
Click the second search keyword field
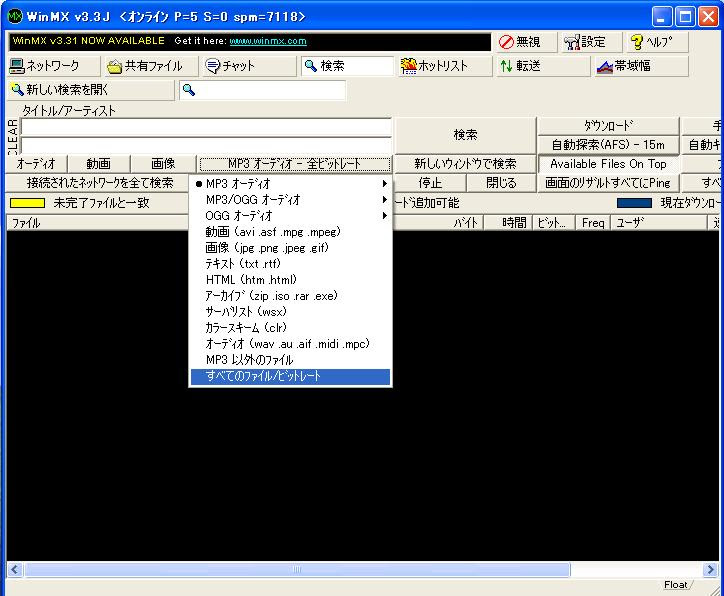point(206,145)
